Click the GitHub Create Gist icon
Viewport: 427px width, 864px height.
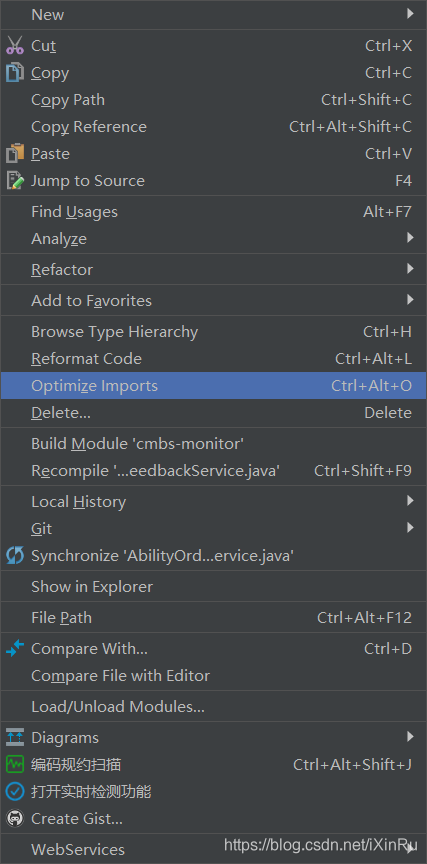[15, 818]
